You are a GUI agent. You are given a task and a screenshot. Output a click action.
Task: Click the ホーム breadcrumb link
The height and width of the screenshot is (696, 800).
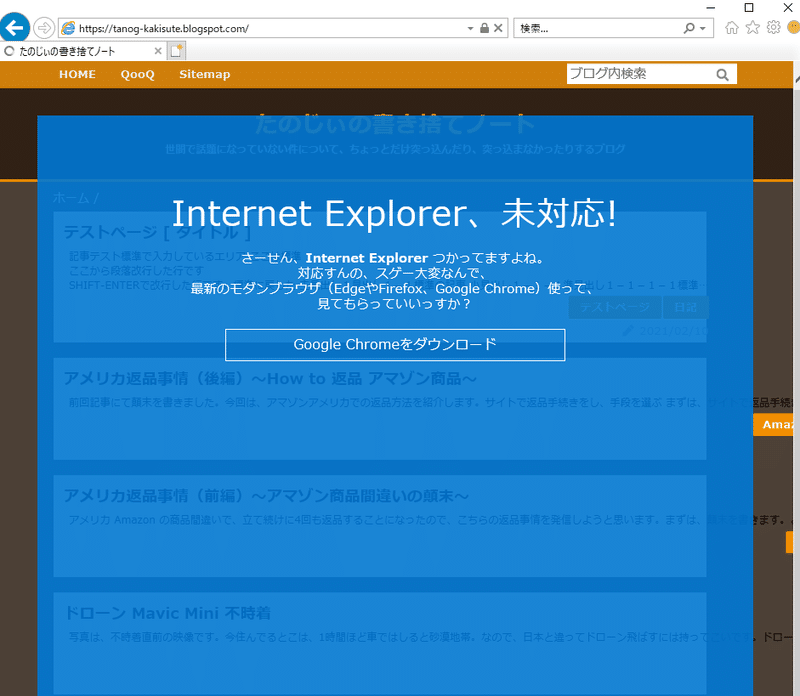point(71,197)
